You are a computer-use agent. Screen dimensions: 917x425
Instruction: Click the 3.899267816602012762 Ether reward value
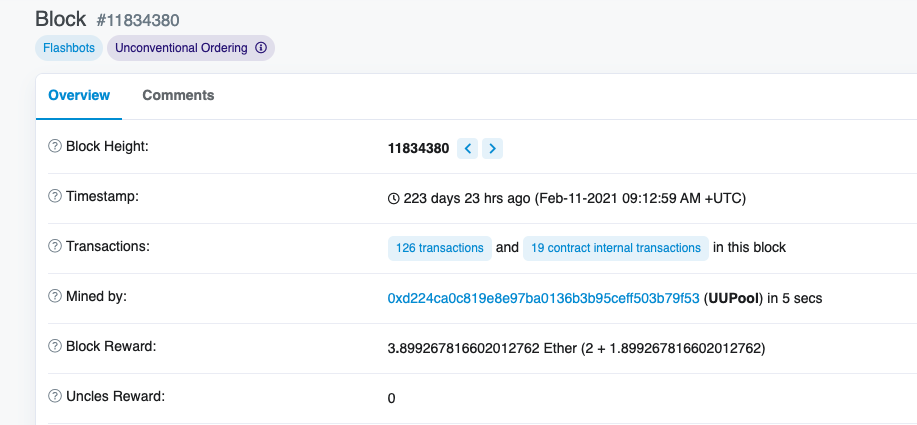tap(463, 348)
